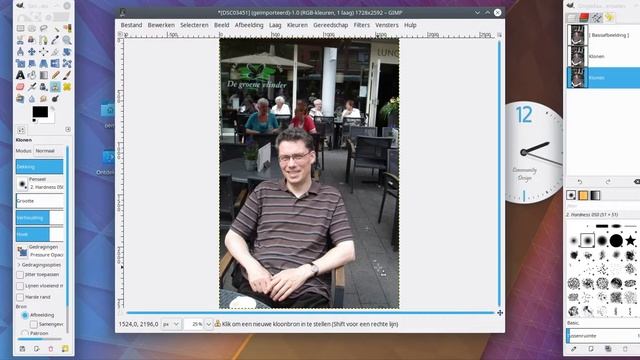Click the canvas navigation icon bottom-right
Image resolution: width=640 pixels, height=360 pixels.
click(x=500, y=313)
